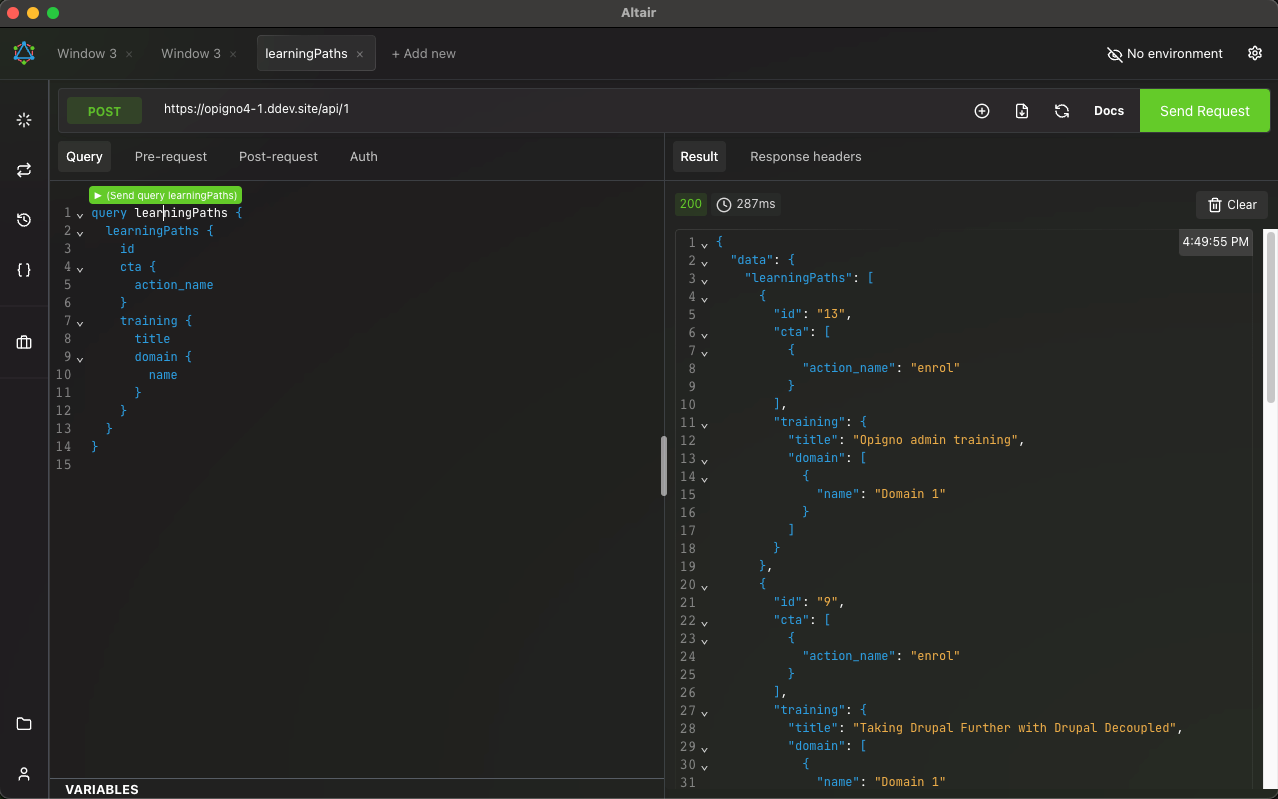1278x799 pixels.
Task: Click the 4:49:55 PM timestamp
Action: pos(1215,242)
